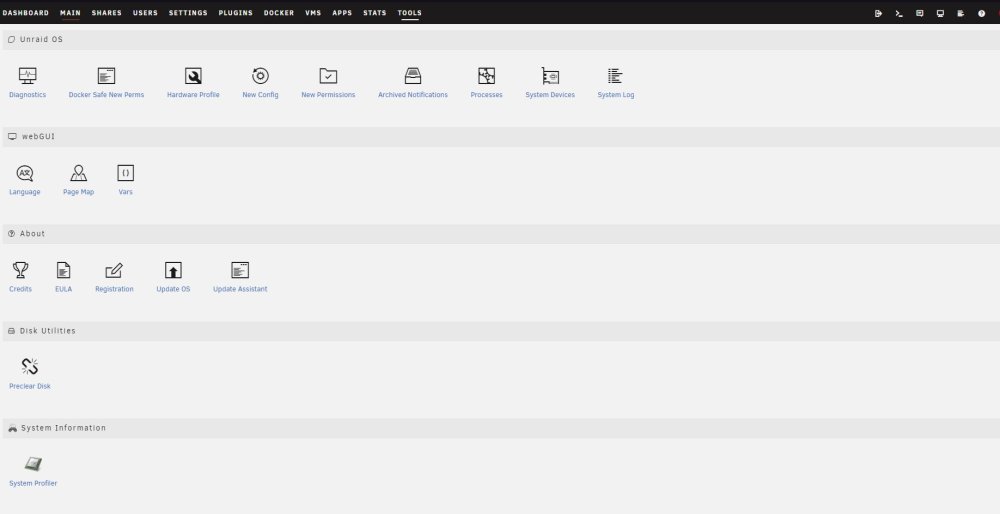Viewport: 1000px width, 514px height.
Task: Open the Plugins tab
Action: point(235,13)
